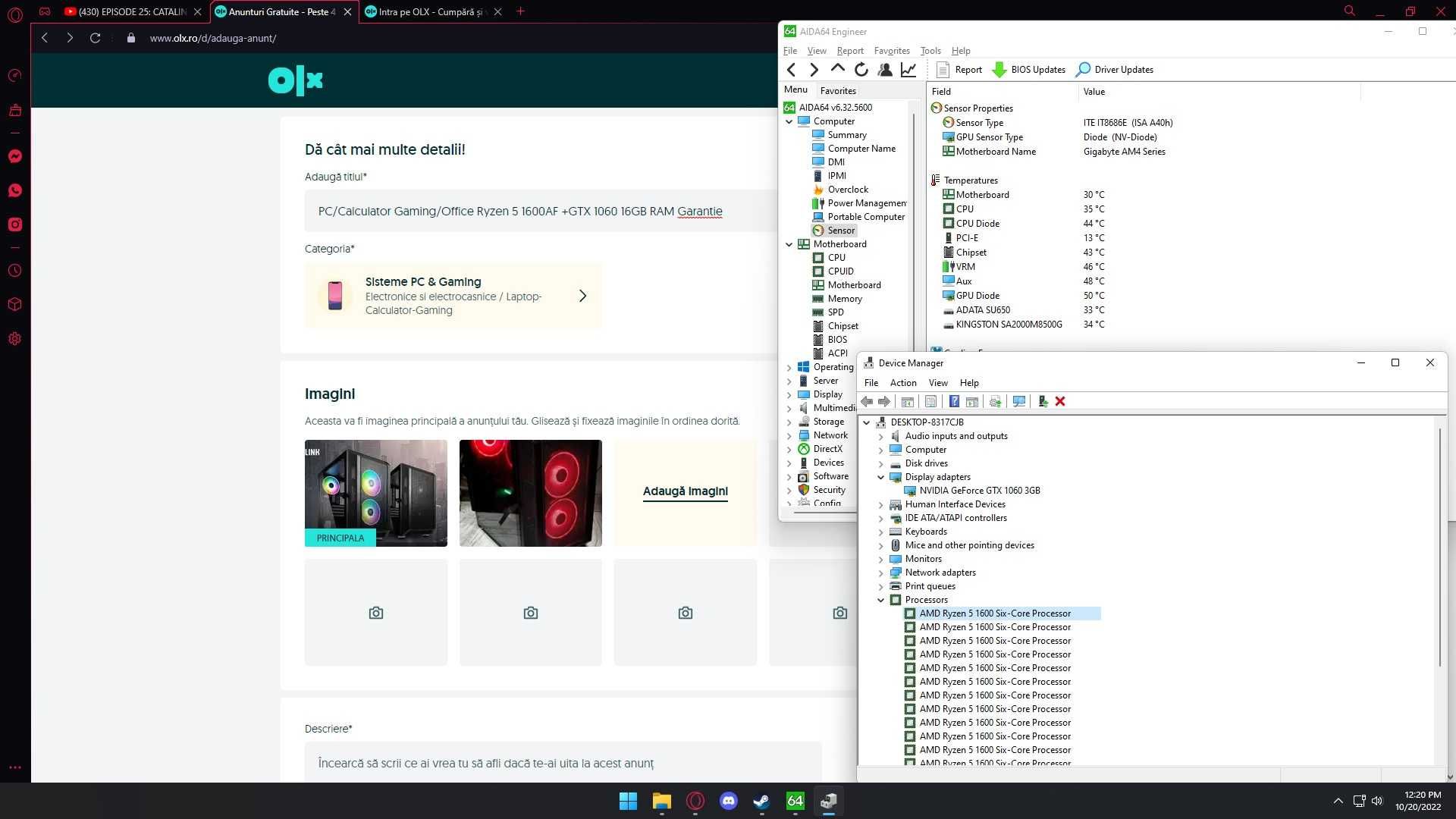Viewport: 1456px width, 819px height.
Task: Click the AIDA64 refresh icon
Action: (861, 70)
